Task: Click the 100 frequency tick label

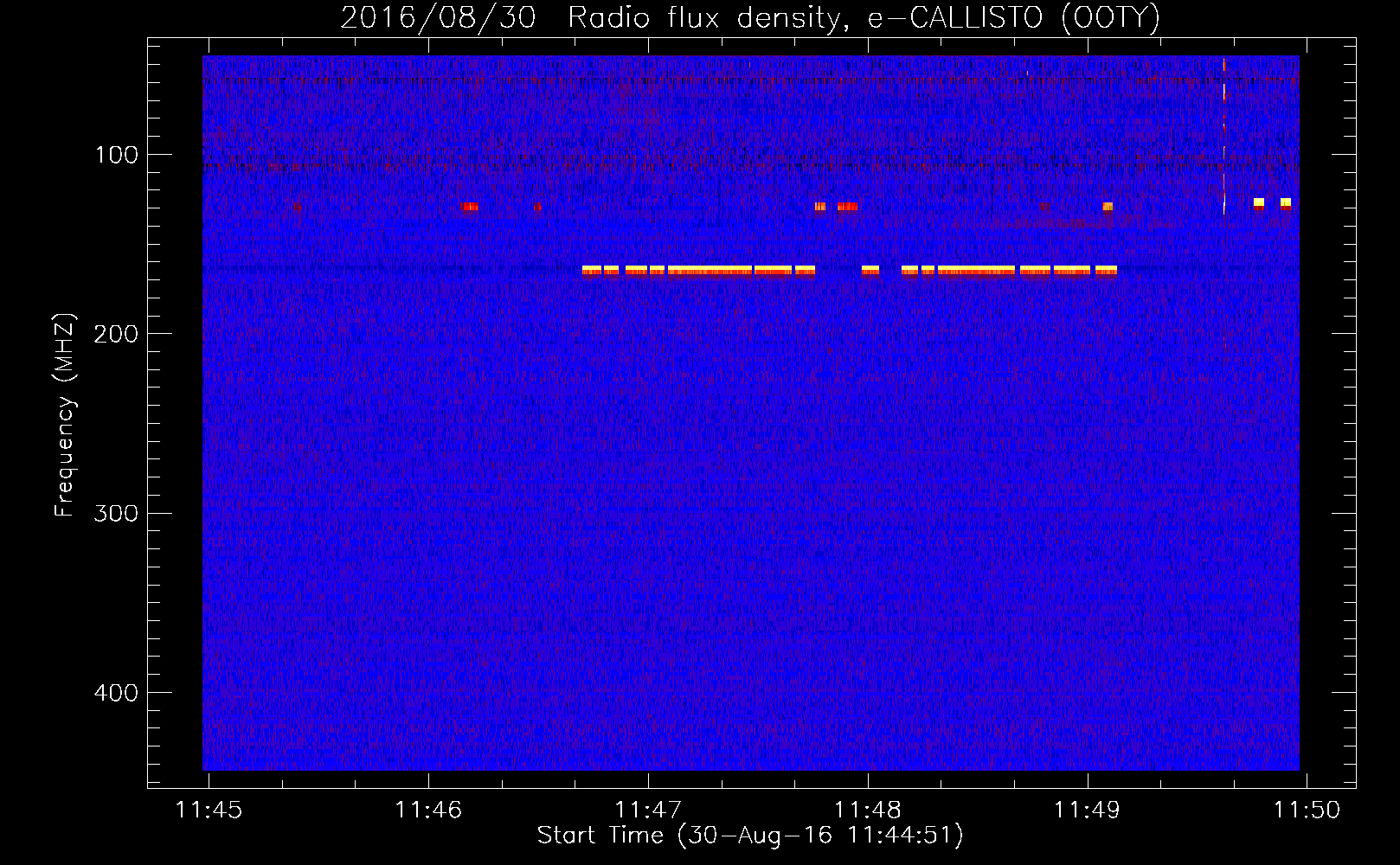Action: pos(117,155)
